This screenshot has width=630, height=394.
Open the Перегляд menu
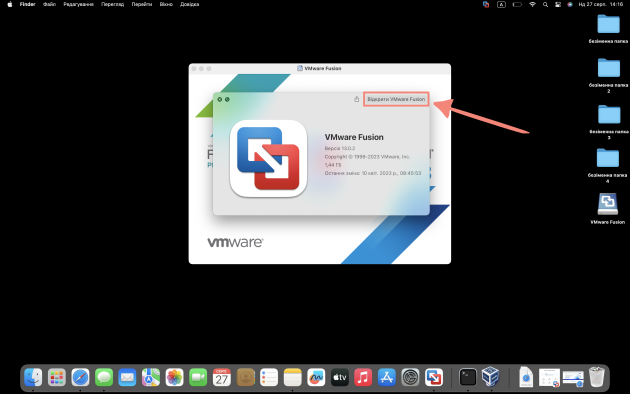(x=112, y=4)
